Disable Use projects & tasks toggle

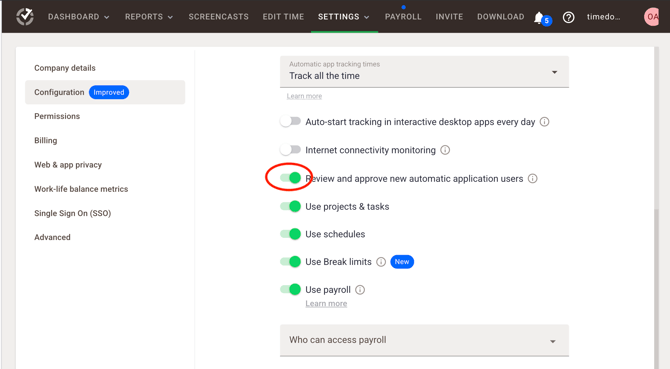(291, 206)
